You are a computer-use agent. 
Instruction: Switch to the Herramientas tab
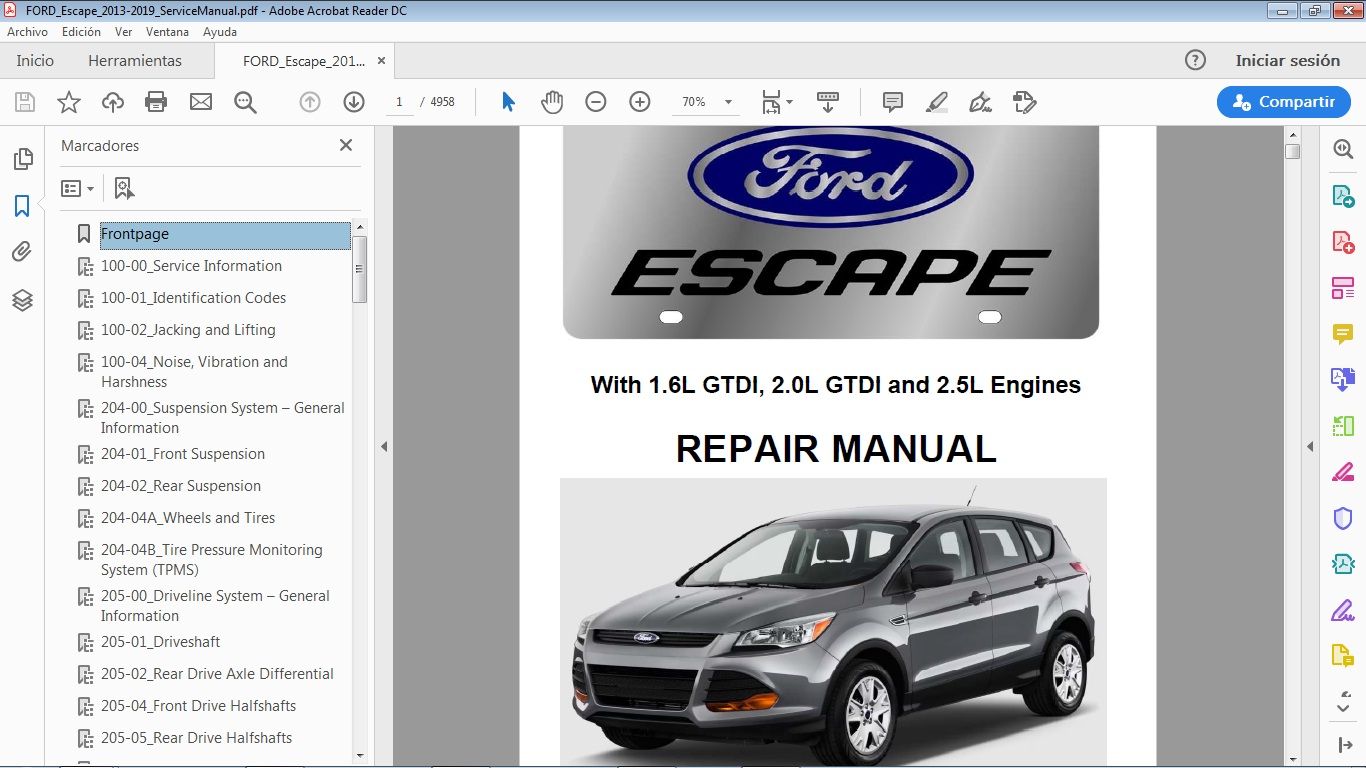[x=135, y=60]
